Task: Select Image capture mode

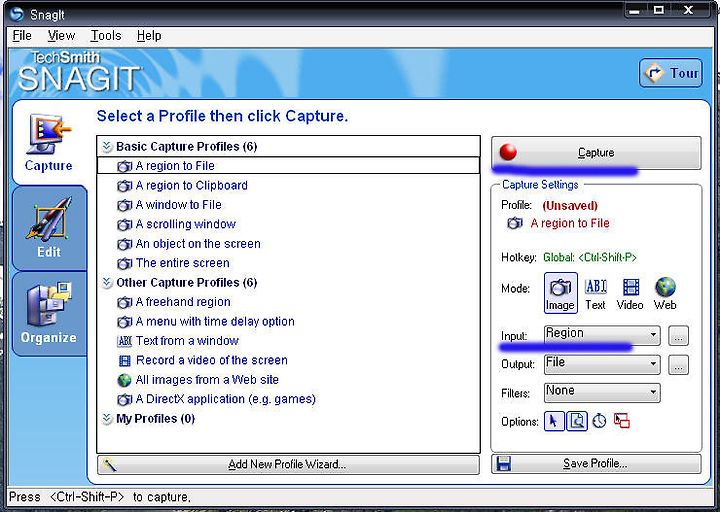Action: [560, 293]
